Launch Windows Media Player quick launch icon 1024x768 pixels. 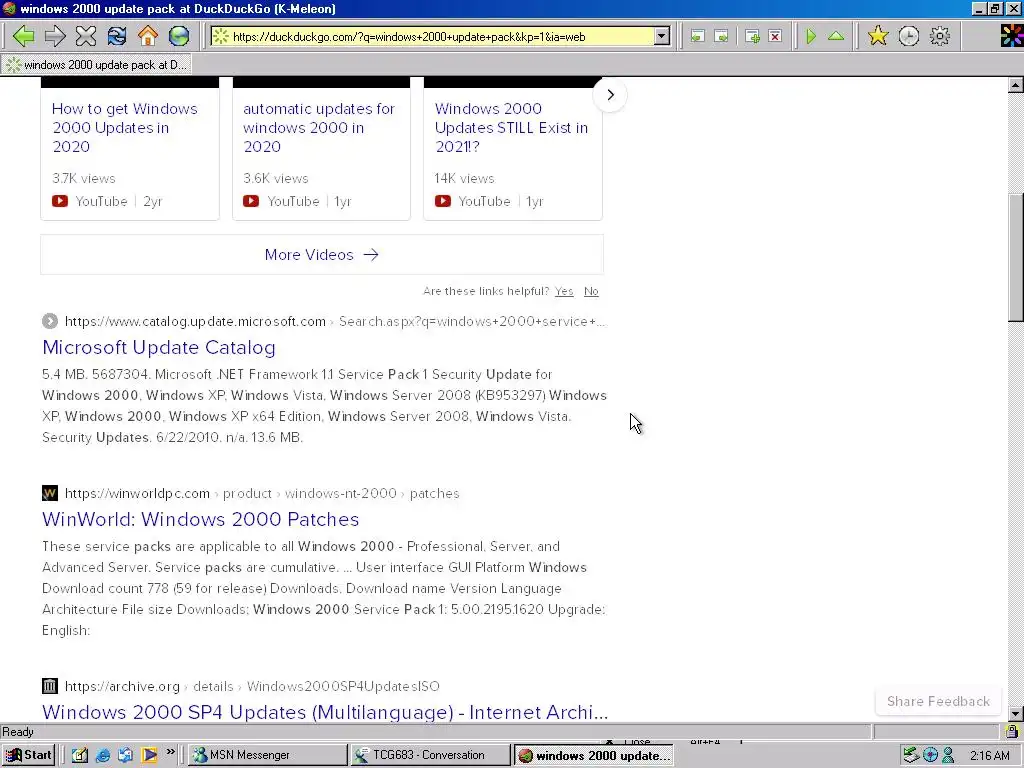coord(149,755)
